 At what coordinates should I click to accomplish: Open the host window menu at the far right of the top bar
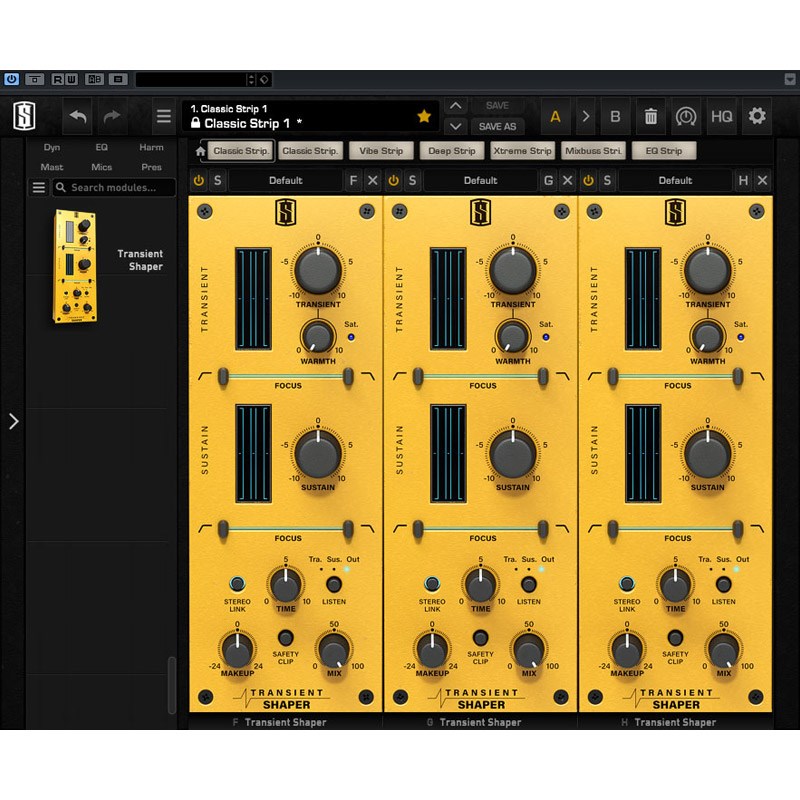790,79
